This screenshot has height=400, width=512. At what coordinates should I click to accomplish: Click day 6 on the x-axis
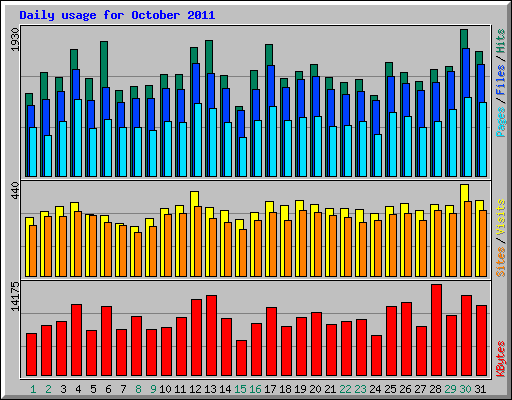coord(108,389)
